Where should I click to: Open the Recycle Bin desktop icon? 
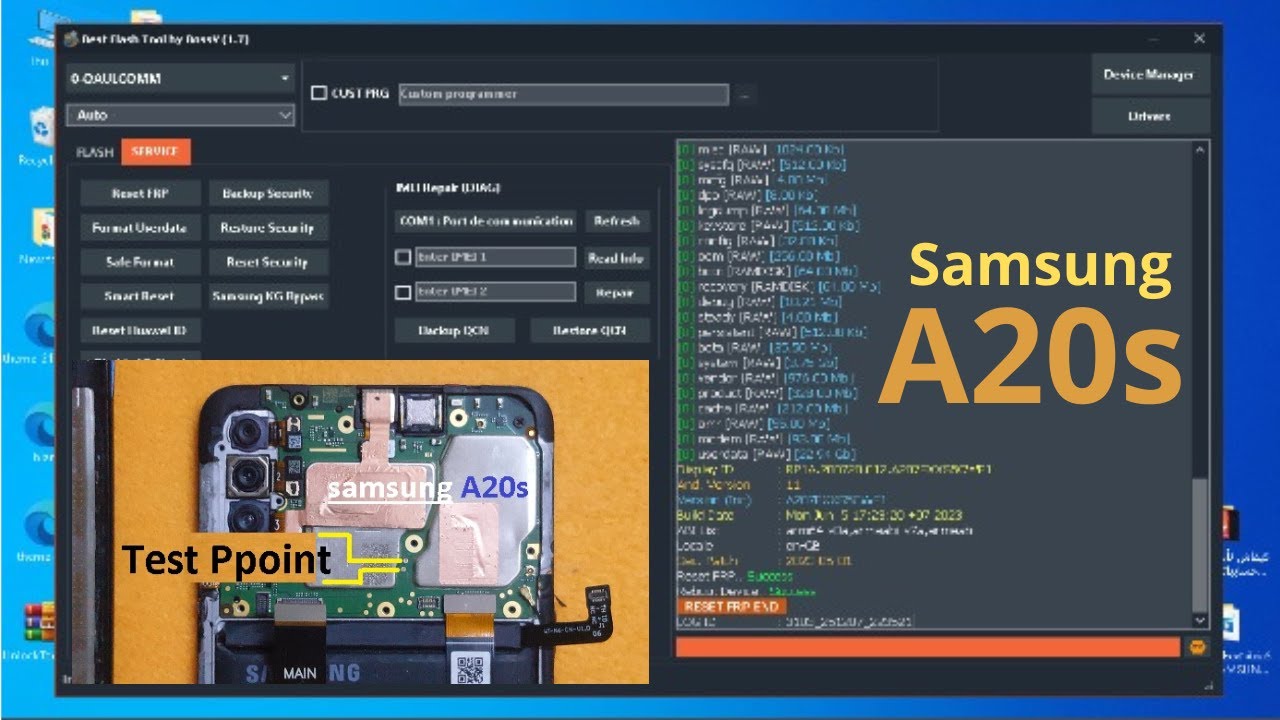coord(41,133)
